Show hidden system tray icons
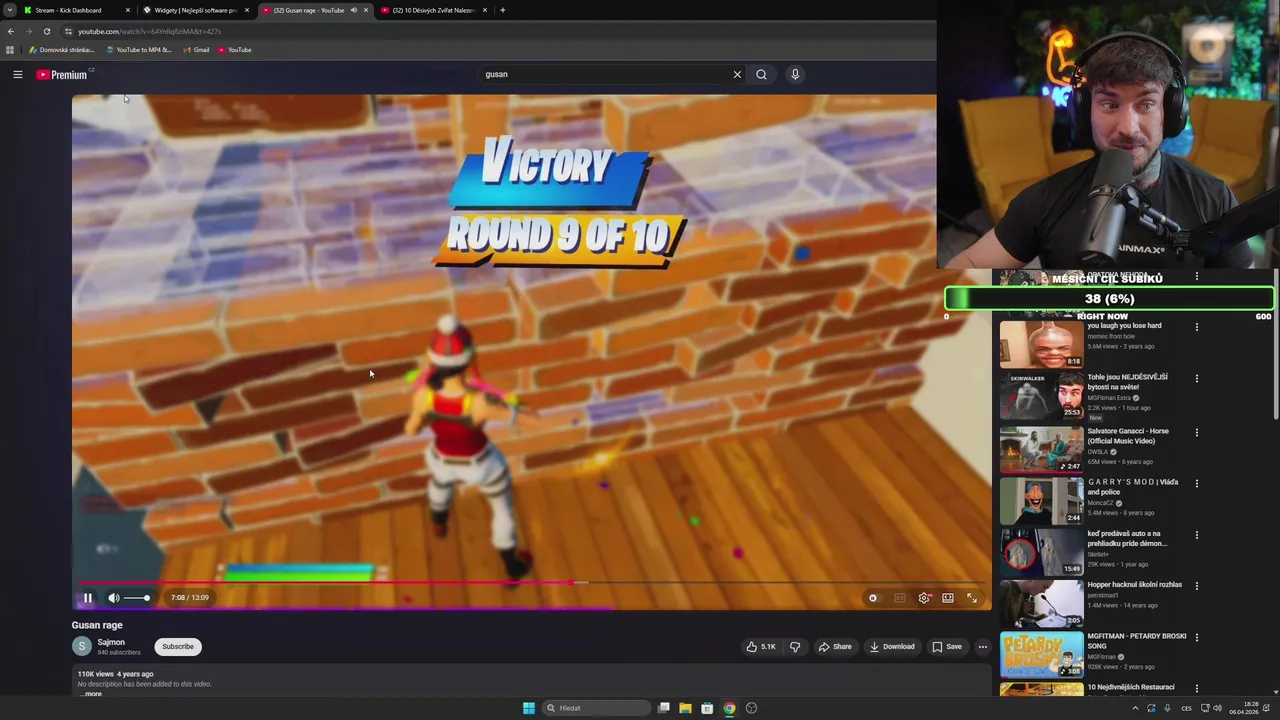The image size is (1280, 720). 1135,708
